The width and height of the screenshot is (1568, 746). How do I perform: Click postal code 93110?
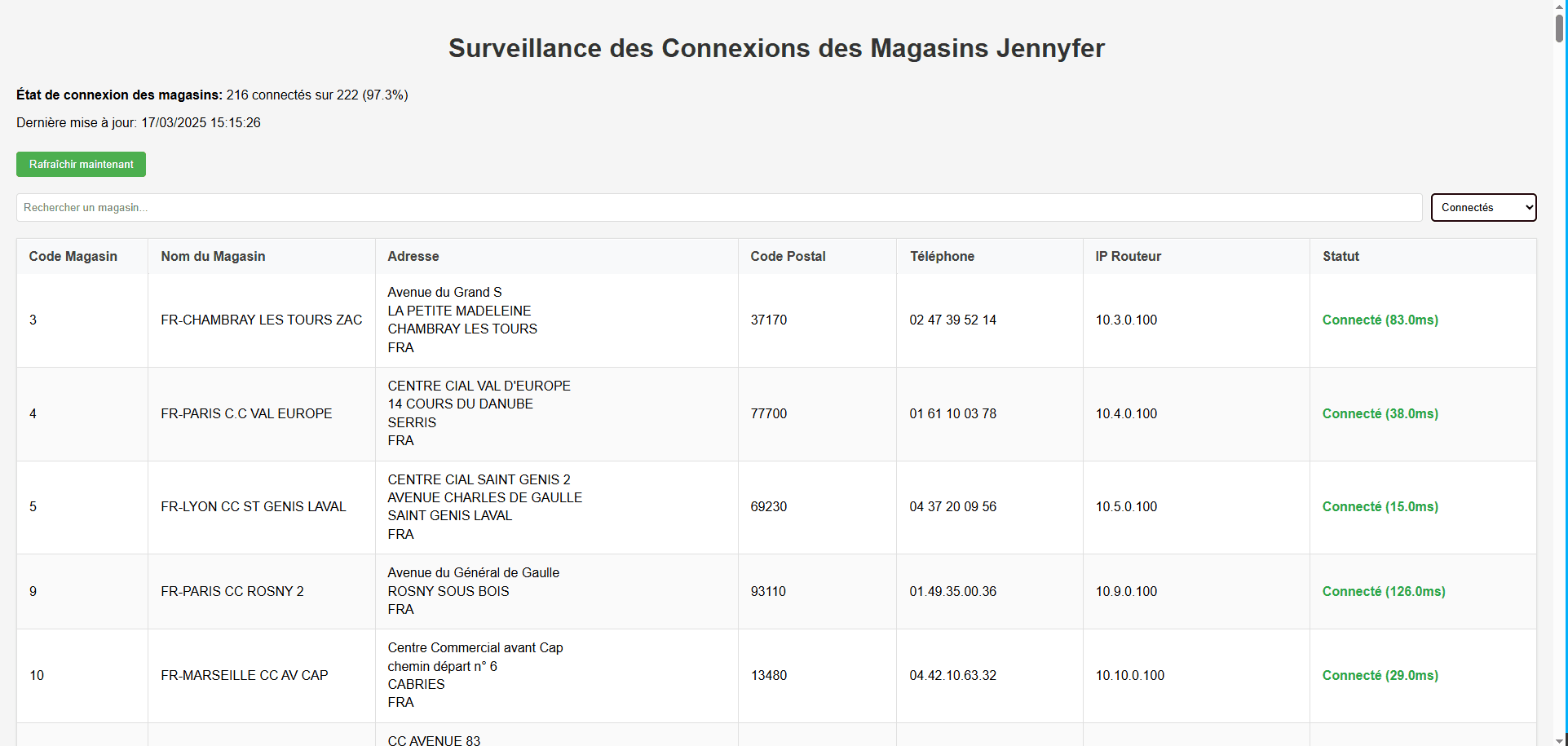click(x=768, y=591)
